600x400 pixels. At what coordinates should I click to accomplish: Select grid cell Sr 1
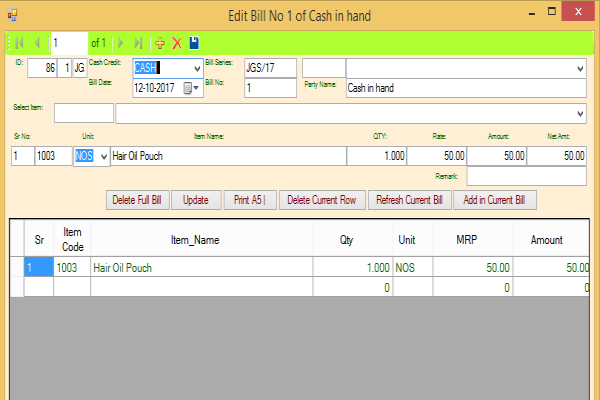click(x=39, y=267)
